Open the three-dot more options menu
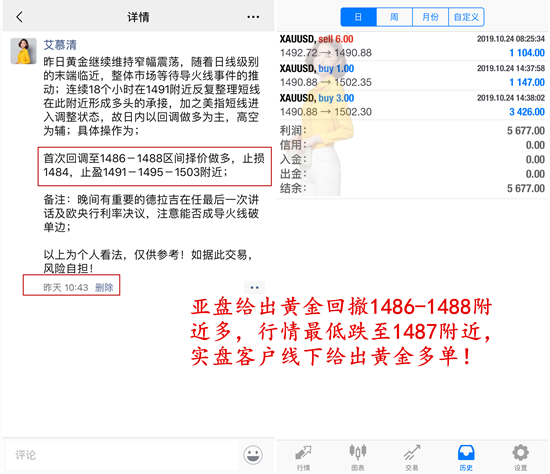The image size is (550, 474). pyautogui.click(x=253, y=17)
